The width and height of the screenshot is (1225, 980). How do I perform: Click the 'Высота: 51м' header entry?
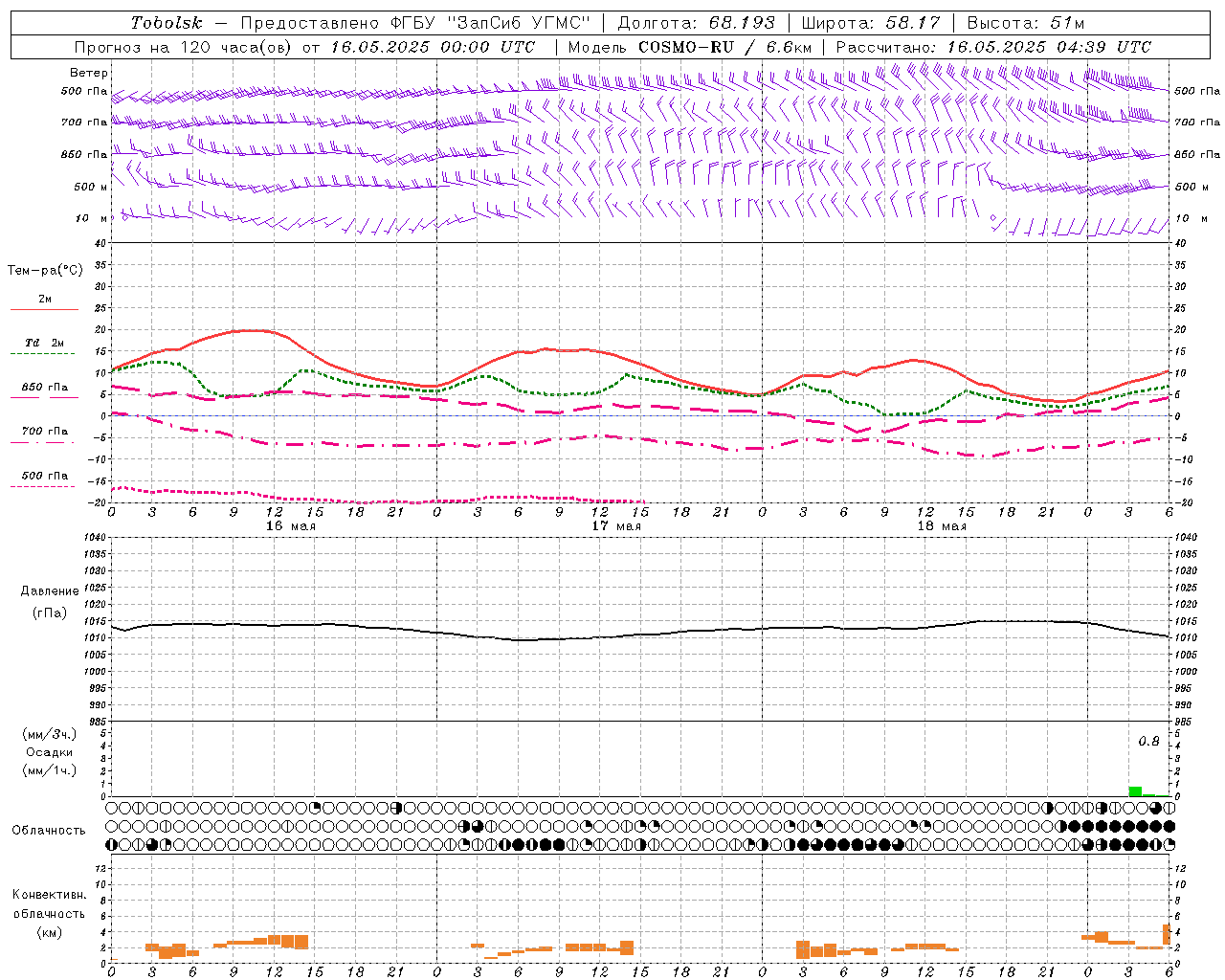click(1026, 23)
